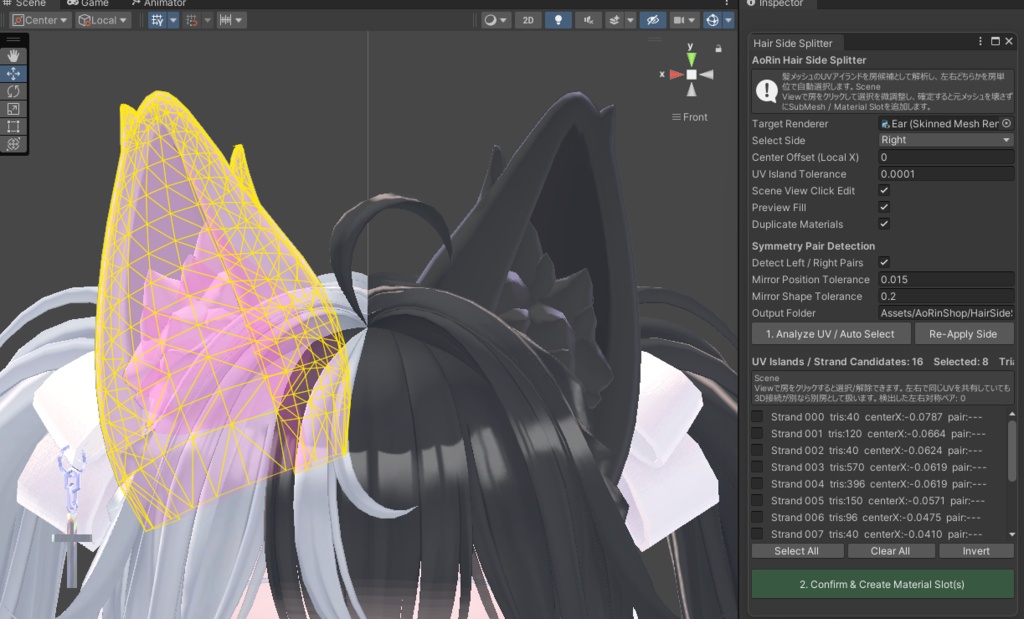This screenshot has height=619, width=1024.
Task: Click the Analyze UV / Auto Select button
Action: pyautogui.click(x=830, y=334)
